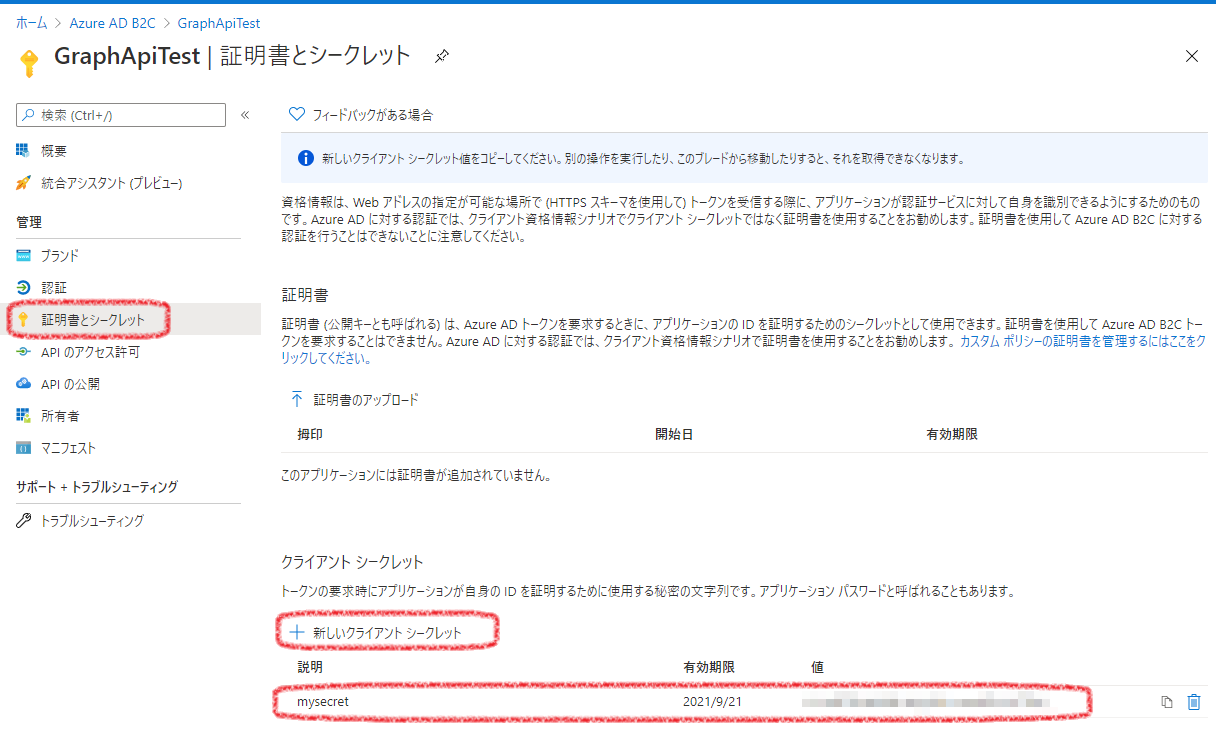Click the クライアント シークレット section heading
The width and height of the screenshot is (1216, 729).
[x=353, y=562]
